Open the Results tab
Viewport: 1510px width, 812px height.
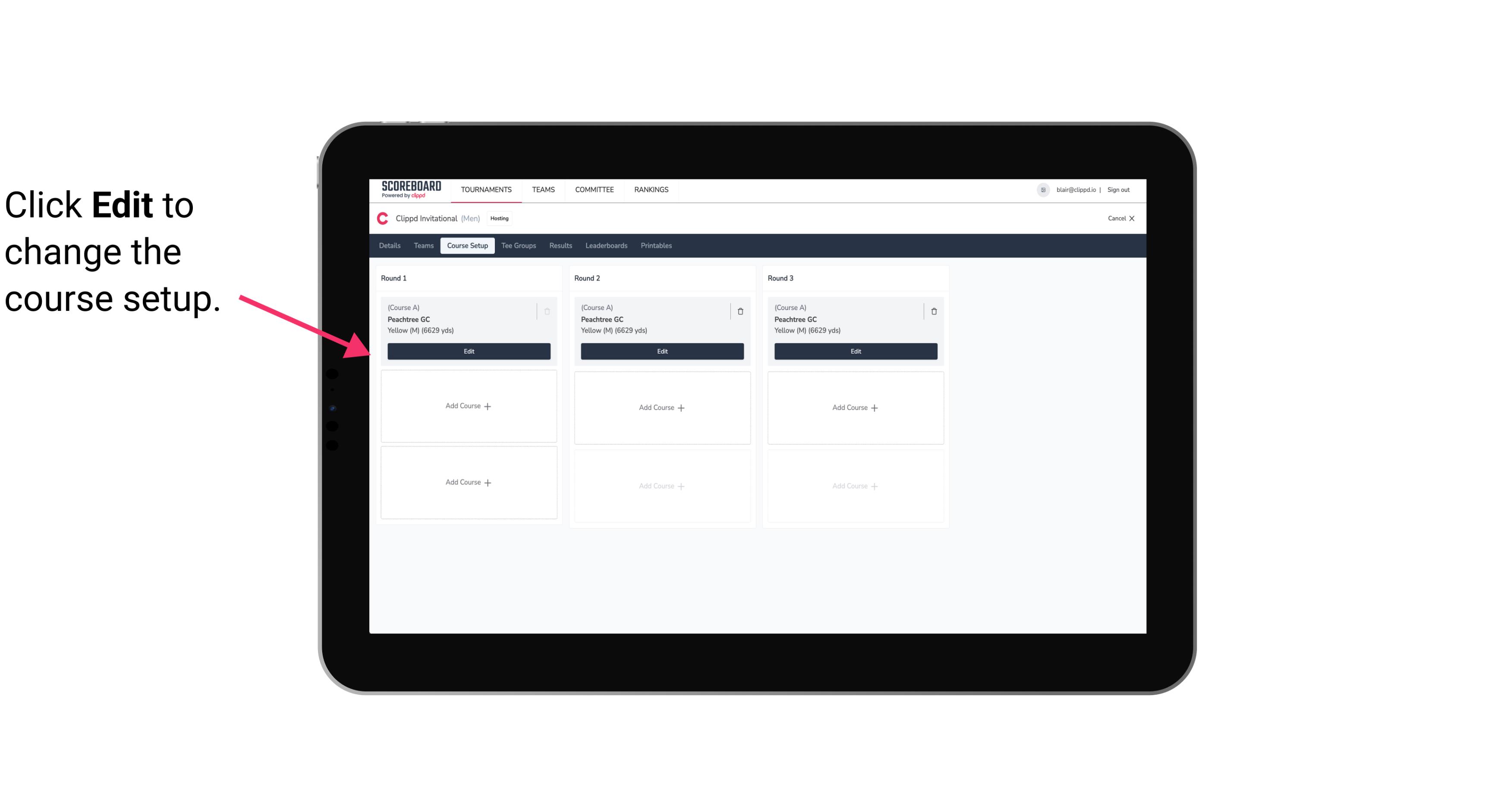[x=560, y=246]
